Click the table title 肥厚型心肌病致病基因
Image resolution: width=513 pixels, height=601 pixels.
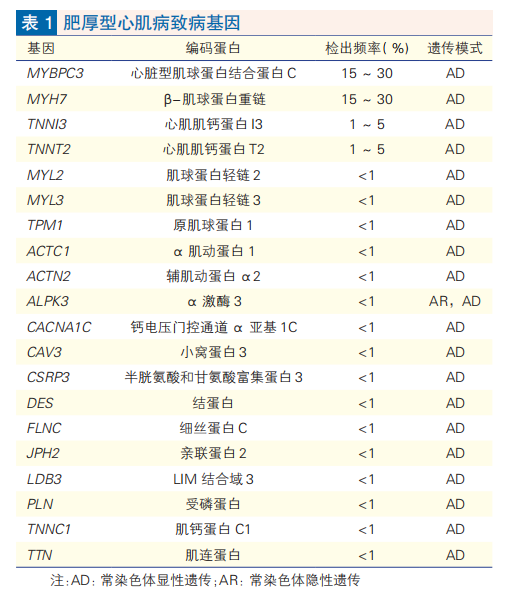coord(152,23)
